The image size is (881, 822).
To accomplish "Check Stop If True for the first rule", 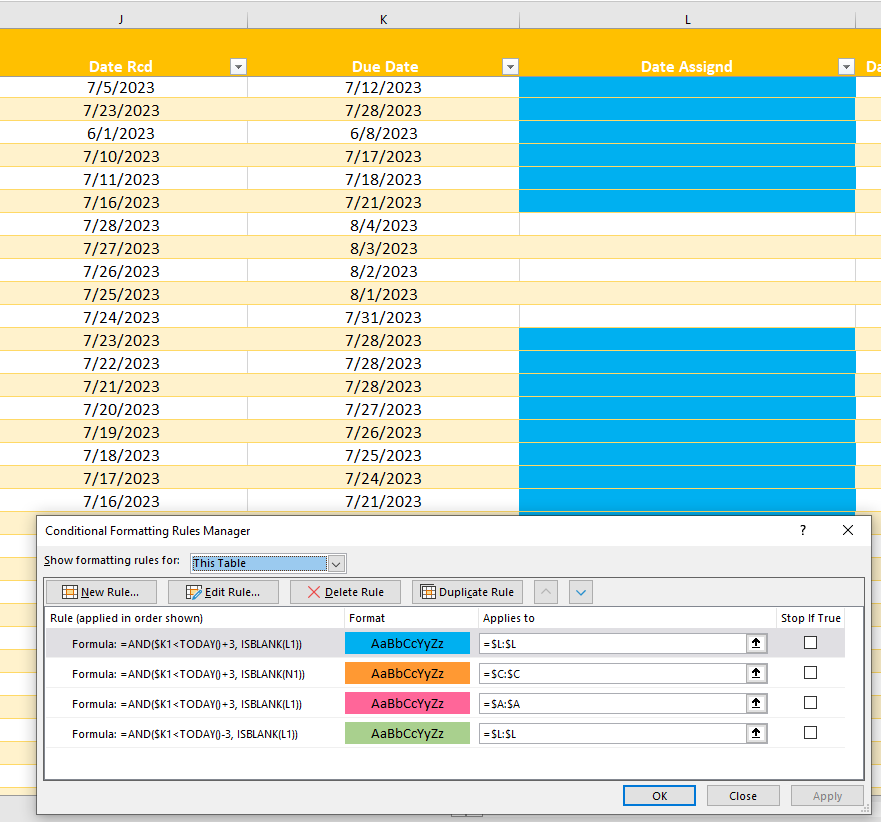I will (811, 644).
